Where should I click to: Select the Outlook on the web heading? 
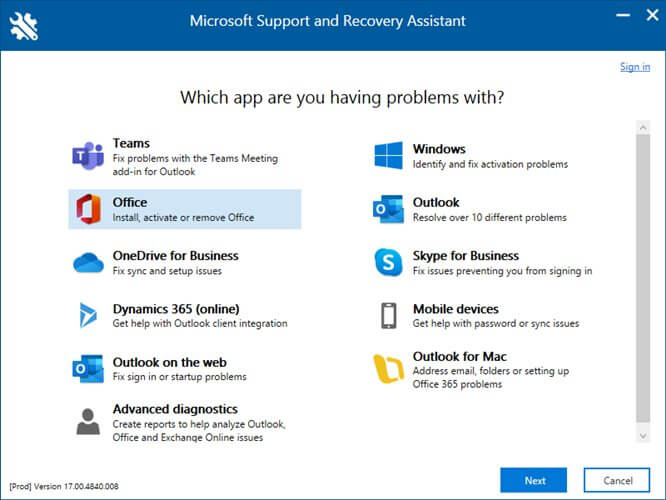click(x=169, y=362)
